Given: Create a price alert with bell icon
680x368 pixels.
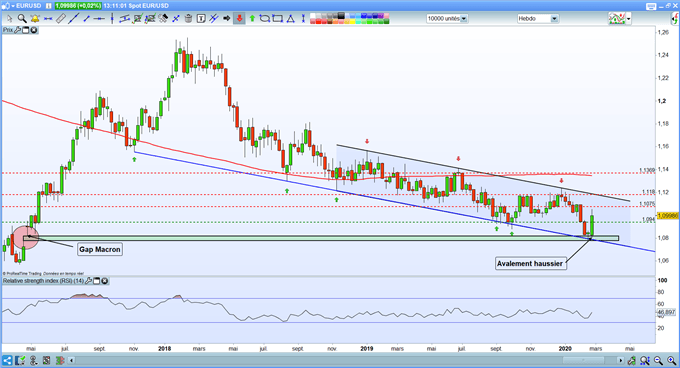Looking at the screenshot, I should click(x=35, y=19).
